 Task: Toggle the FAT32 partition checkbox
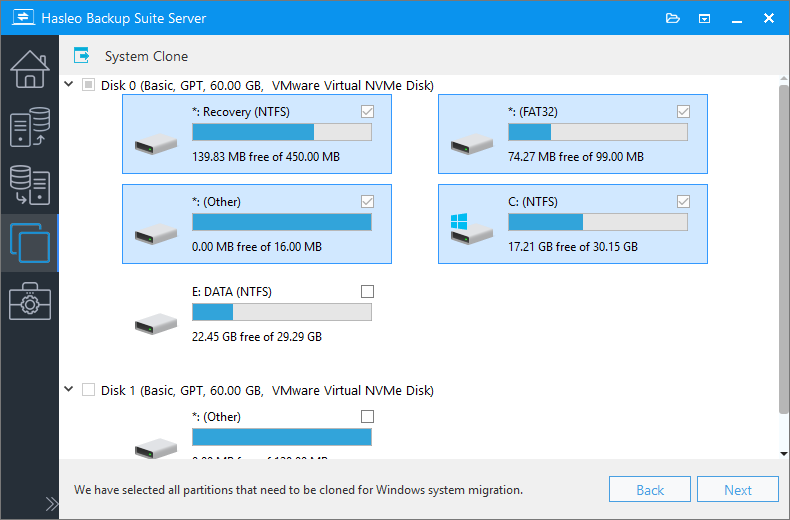click(683, 111)
